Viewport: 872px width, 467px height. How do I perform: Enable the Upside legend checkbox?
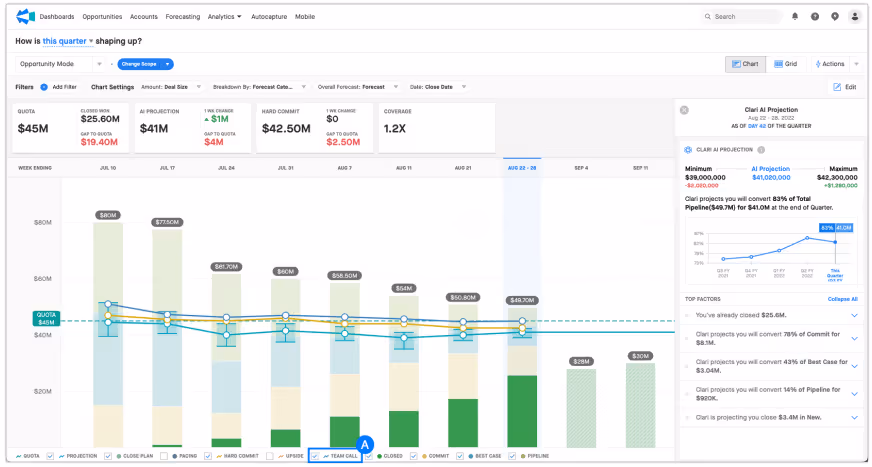coord(270,456)
